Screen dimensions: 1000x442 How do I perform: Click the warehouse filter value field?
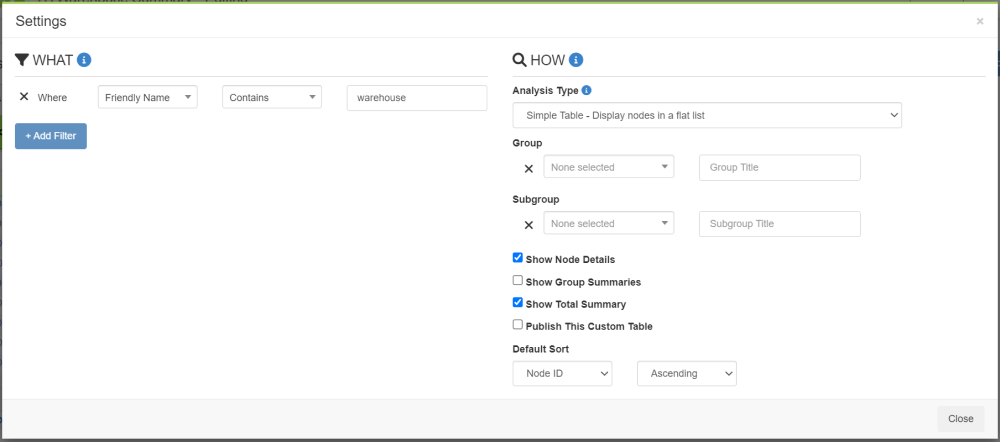pyautogui.click(x=416, y=97)
